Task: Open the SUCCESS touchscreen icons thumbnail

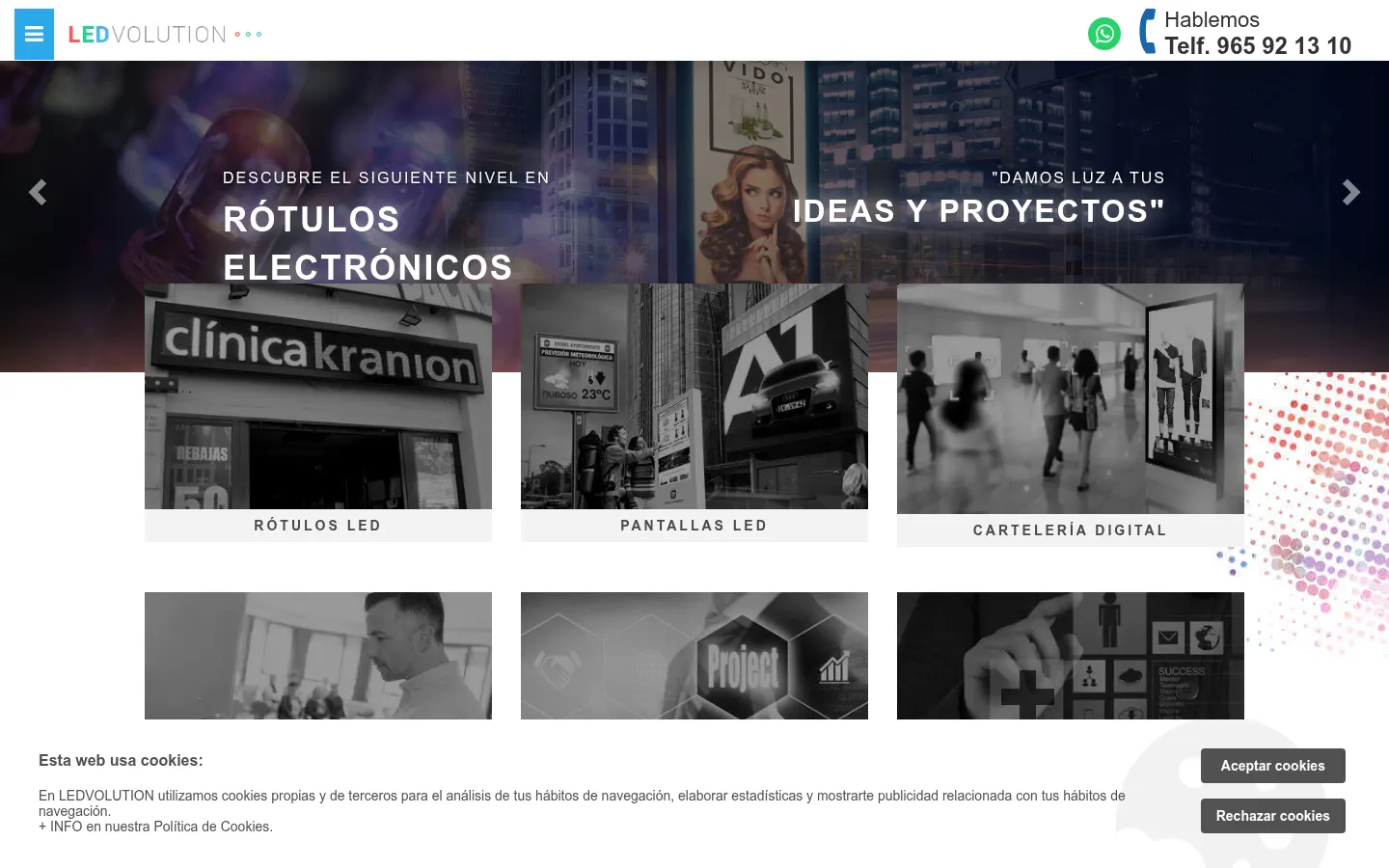Action: point(1071,656)
